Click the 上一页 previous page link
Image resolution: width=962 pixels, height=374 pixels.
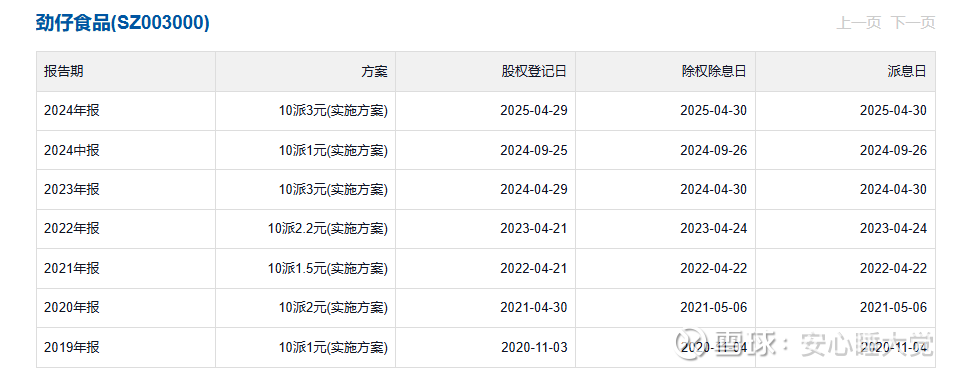858,23
